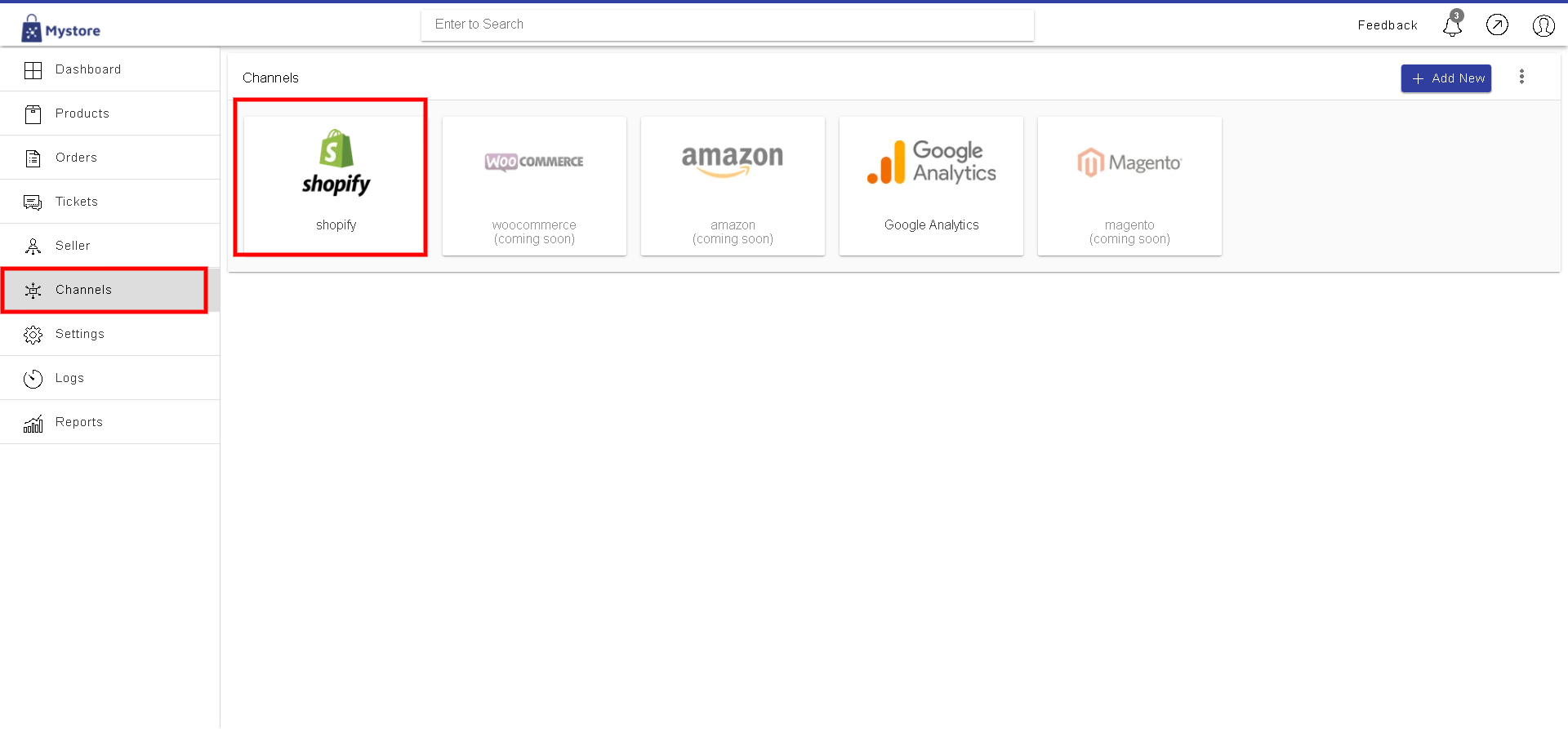Click the magento (coming soon) label
The image size is (1568, 729).
point(1129,232)
